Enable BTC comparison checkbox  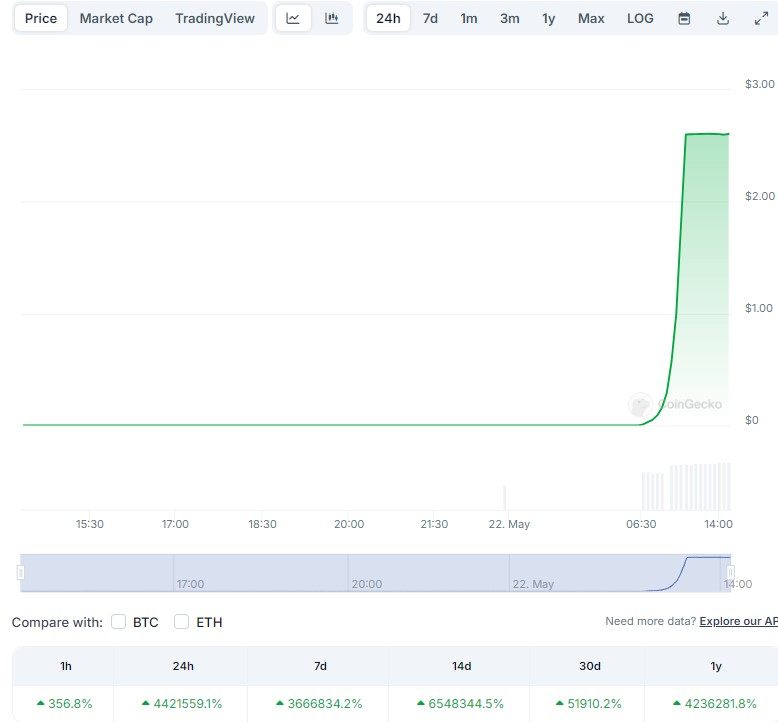tap(119, 622)
